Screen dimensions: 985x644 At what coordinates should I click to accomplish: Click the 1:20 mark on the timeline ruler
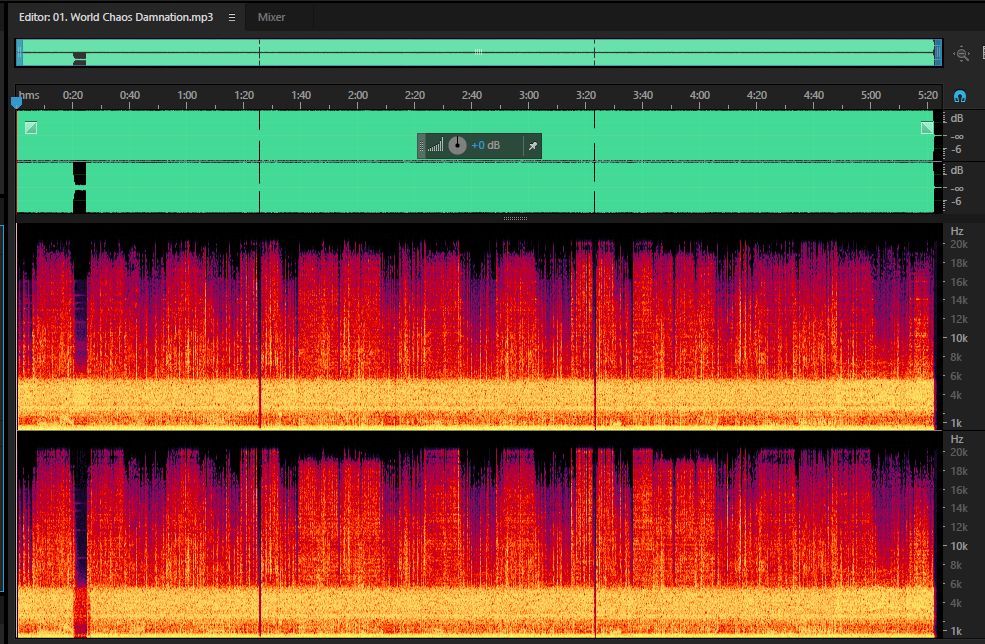[244, 95]
